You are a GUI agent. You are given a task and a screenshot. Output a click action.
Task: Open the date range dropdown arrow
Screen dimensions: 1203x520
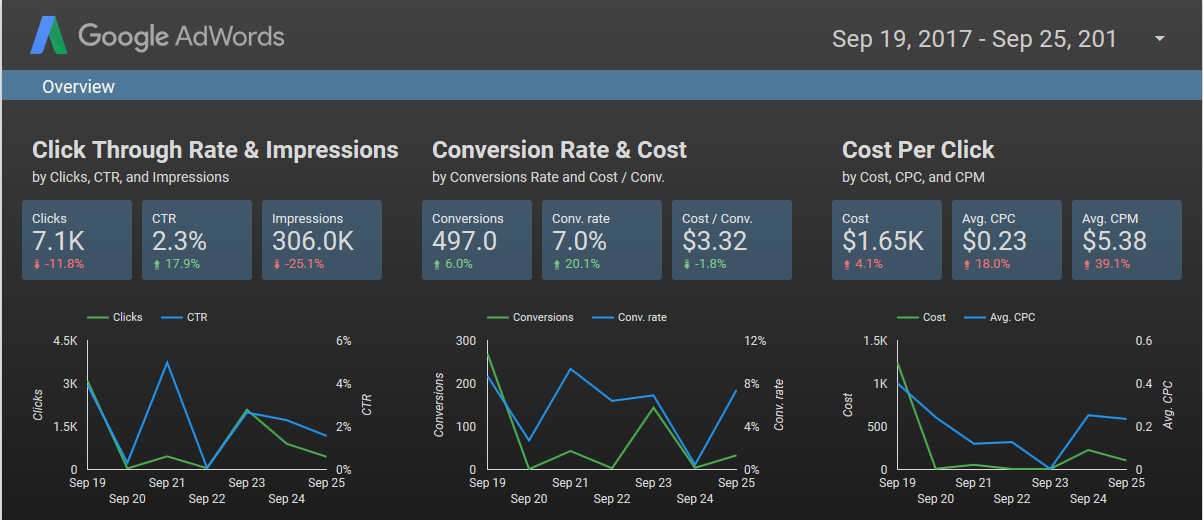pyautogui.click(x=1160, y=39)
